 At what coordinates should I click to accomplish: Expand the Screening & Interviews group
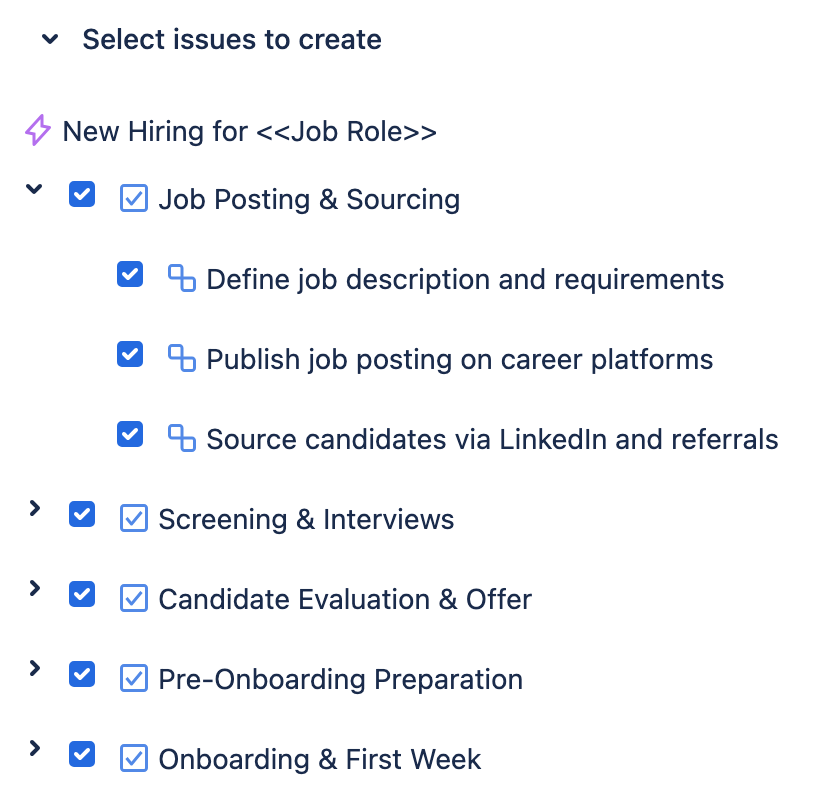(x=35, y=509)
